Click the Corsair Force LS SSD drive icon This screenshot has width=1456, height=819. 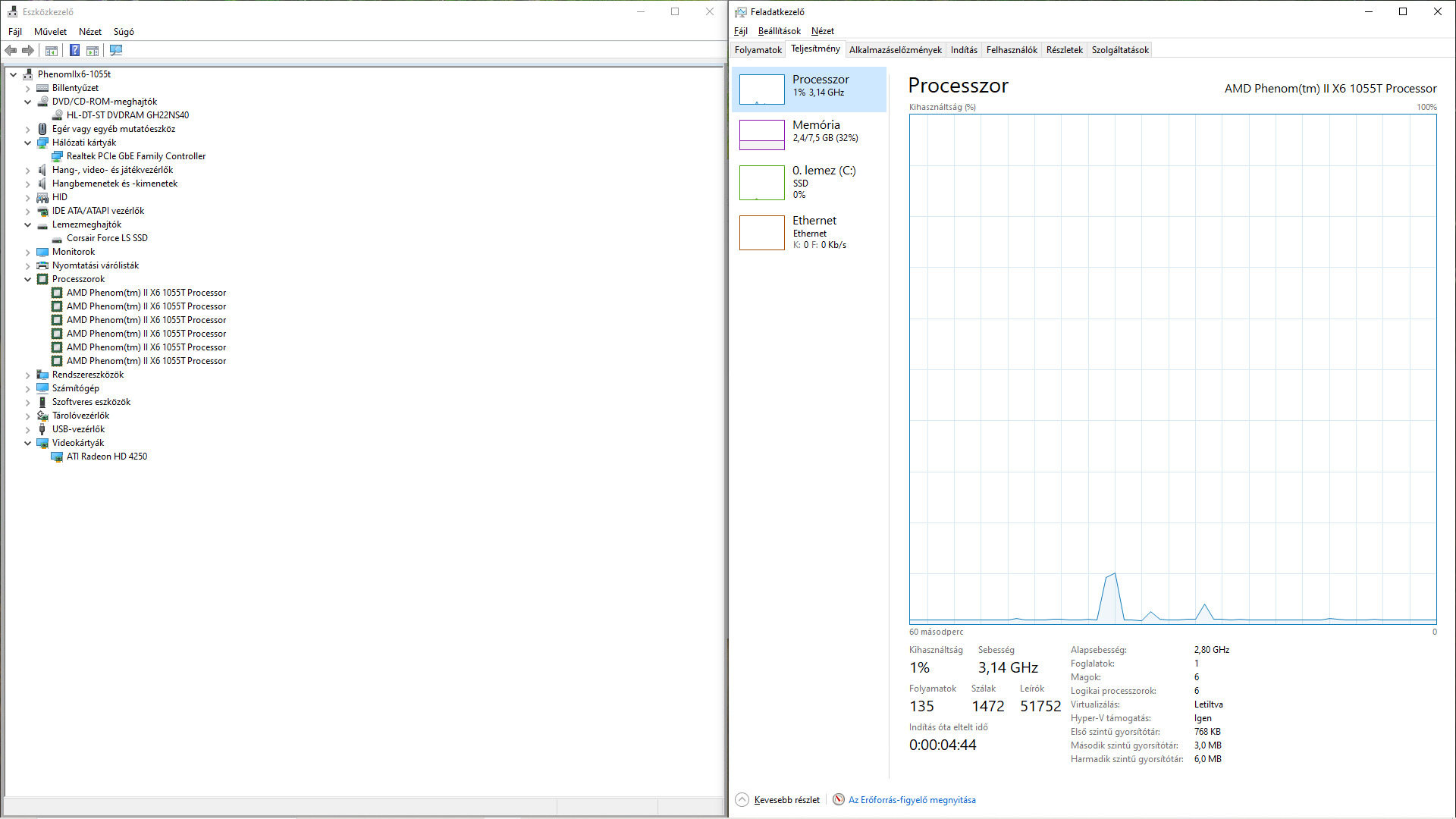[57, 238]
